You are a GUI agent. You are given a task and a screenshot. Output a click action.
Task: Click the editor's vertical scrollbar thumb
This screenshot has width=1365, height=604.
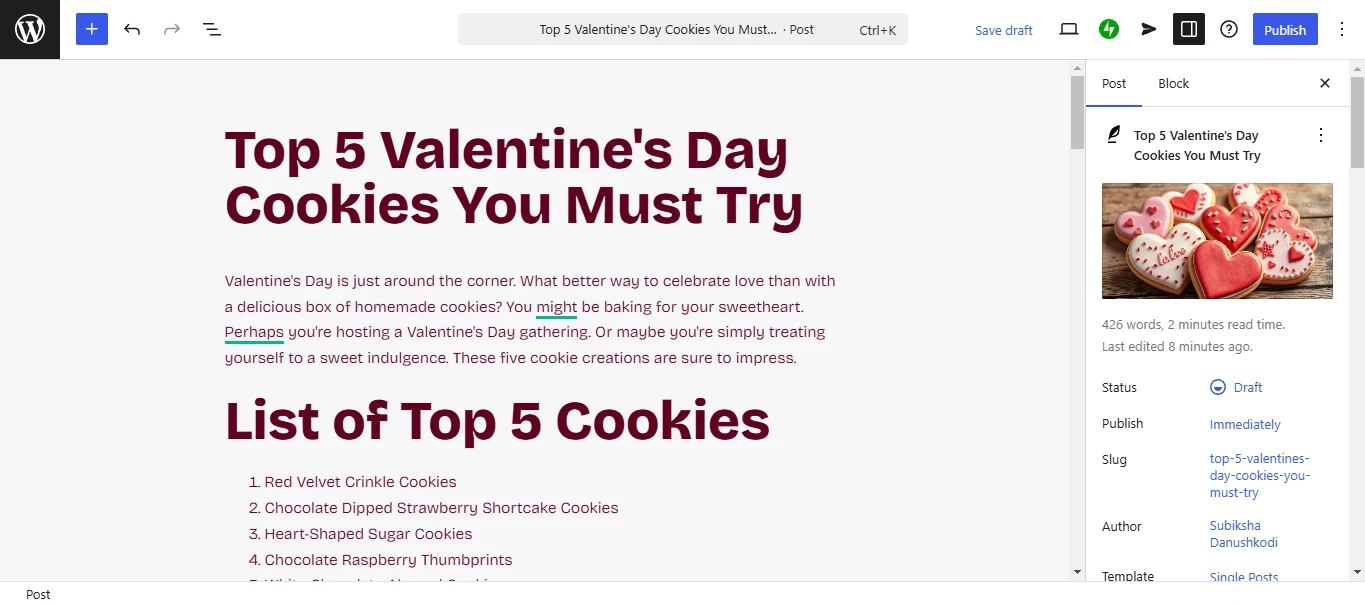tap(1077, 110)
